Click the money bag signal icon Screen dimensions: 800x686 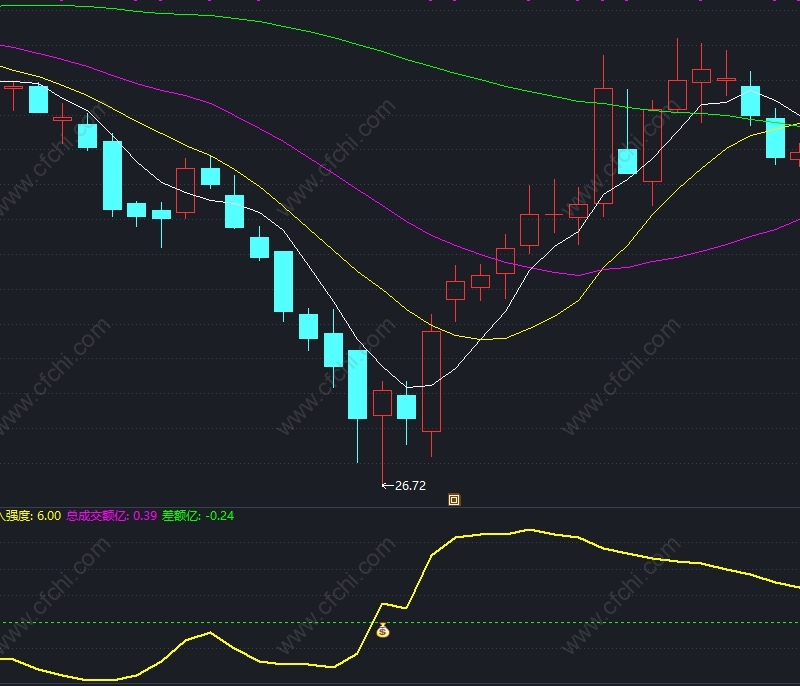click(x=383, y=631)
